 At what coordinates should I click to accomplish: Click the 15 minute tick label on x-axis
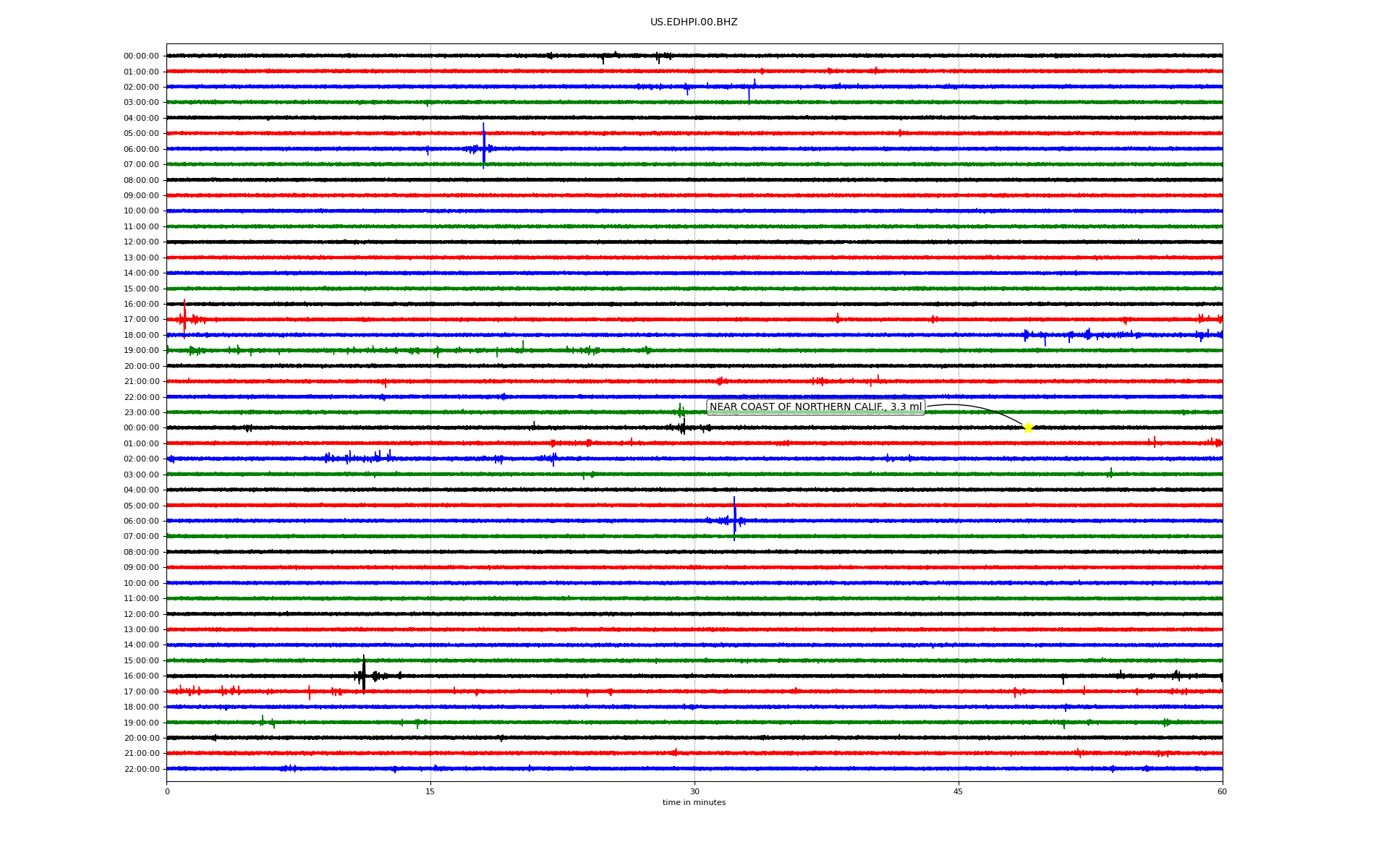[430, 791]
